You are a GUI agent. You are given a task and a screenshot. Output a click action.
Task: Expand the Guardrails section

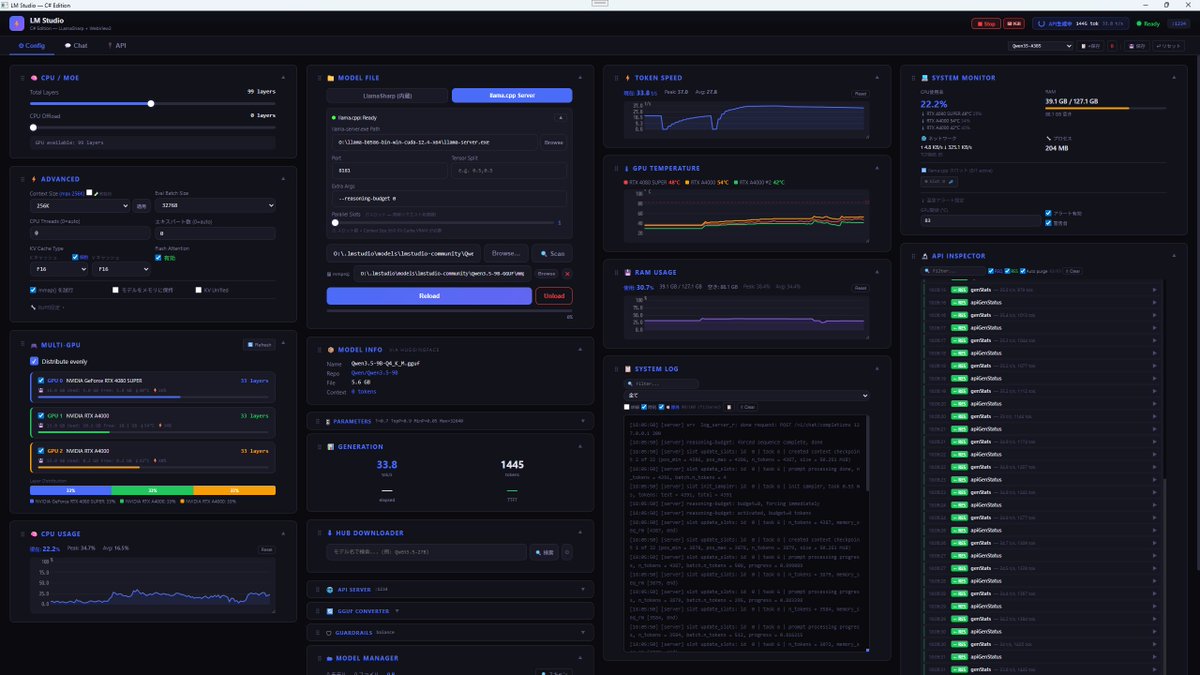[583, 633]
